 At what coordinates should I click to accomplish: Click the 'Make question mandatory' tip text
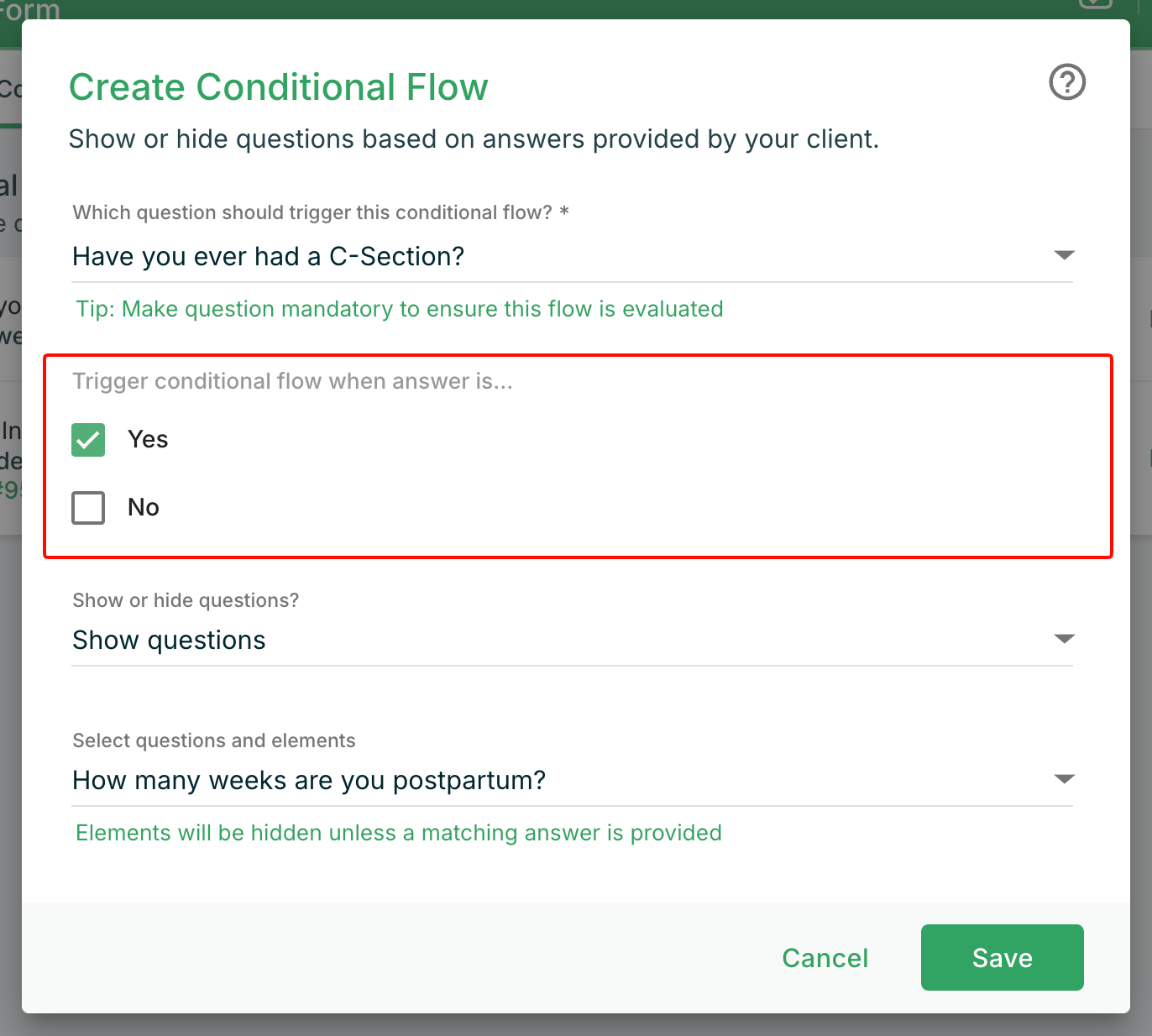click(400, 309)
